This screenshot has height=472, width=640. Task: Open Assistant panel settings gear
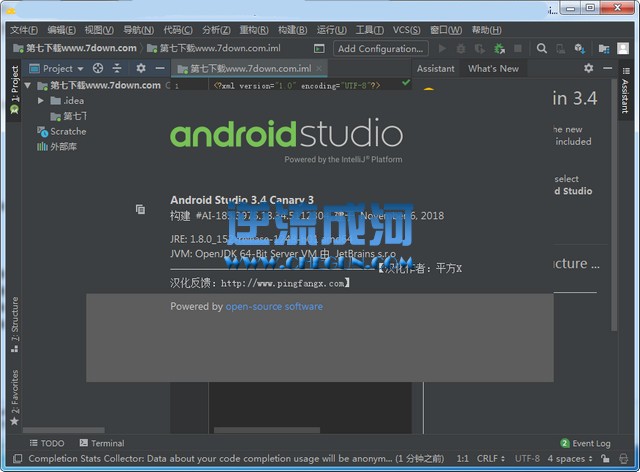point(589,68)
